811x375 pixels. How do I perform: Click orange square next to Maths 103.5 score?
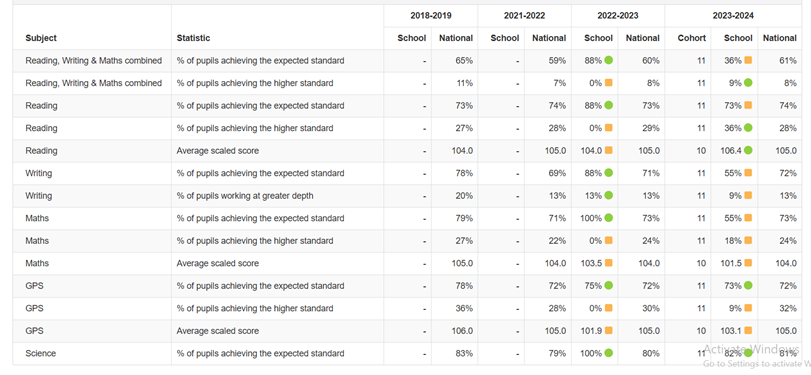pos(608,263)
